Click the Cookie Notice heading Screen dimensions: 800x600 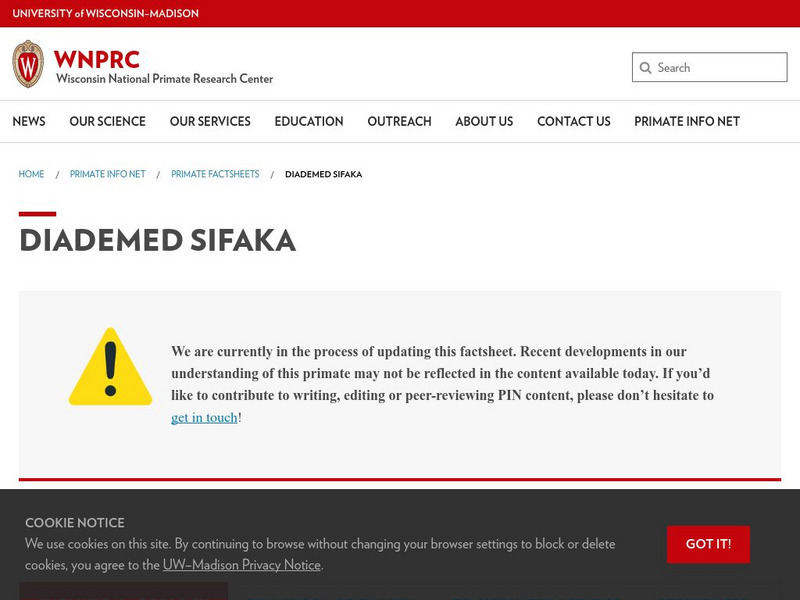point(74,522)
